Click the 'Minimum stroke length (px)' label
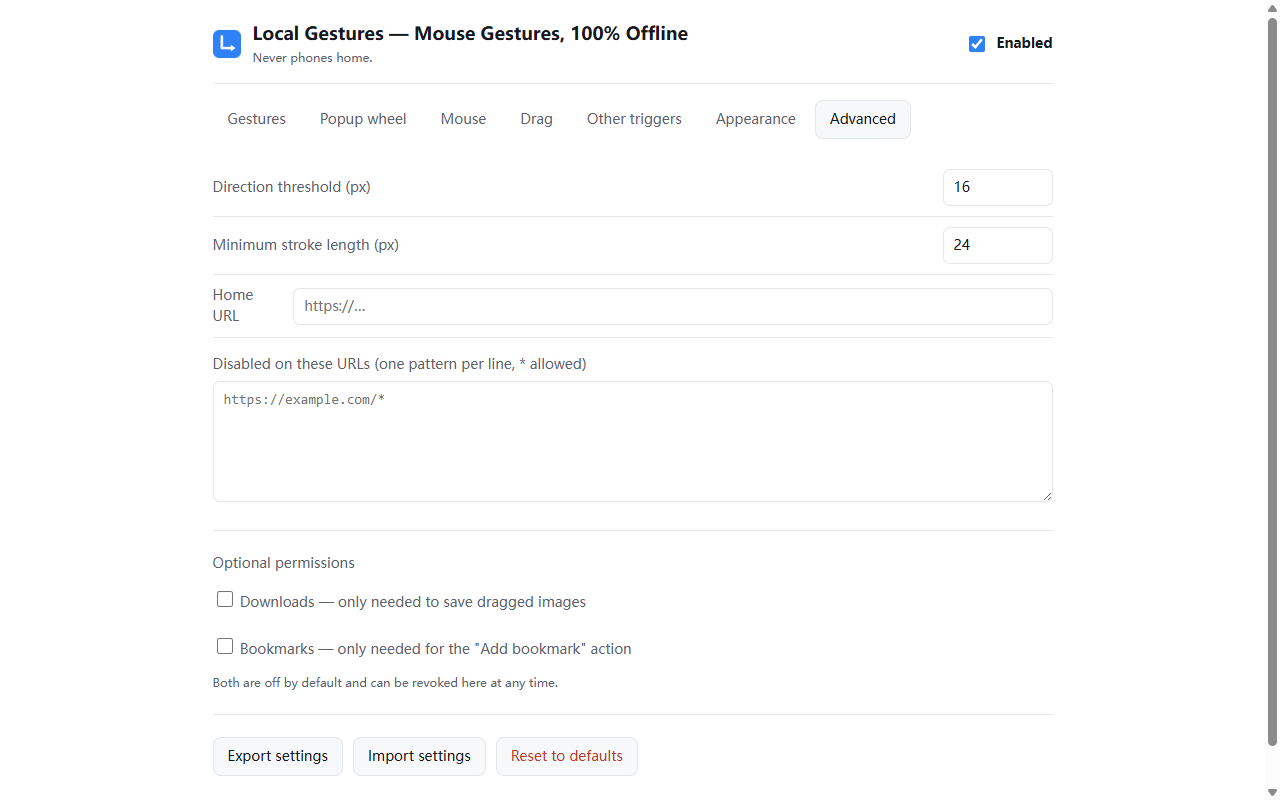 tap(306, 245)
